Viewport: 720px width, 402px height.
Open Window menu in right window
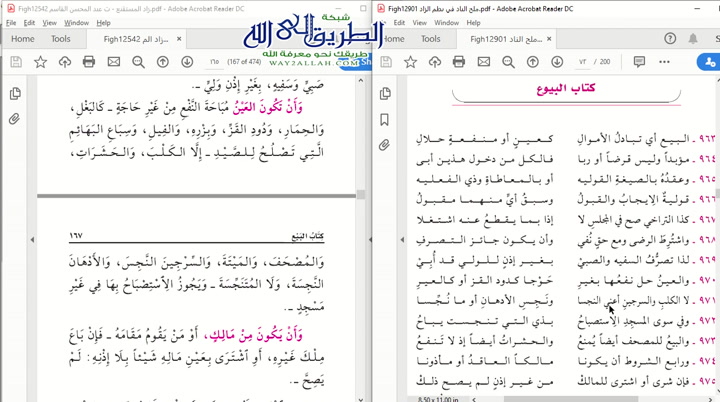tap(446, 23)
